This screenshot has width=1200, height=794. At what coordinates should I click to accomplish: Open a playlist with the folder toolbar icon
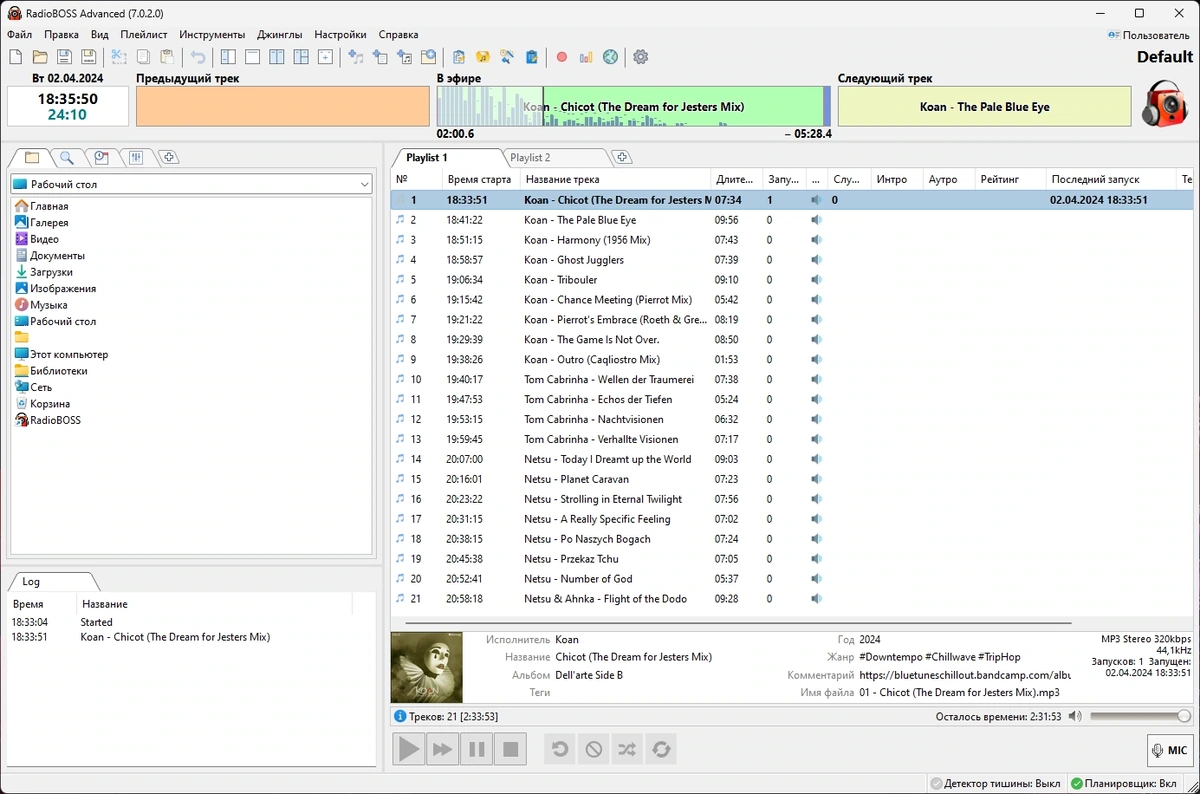pyautogui.click(x=40, y=57)
